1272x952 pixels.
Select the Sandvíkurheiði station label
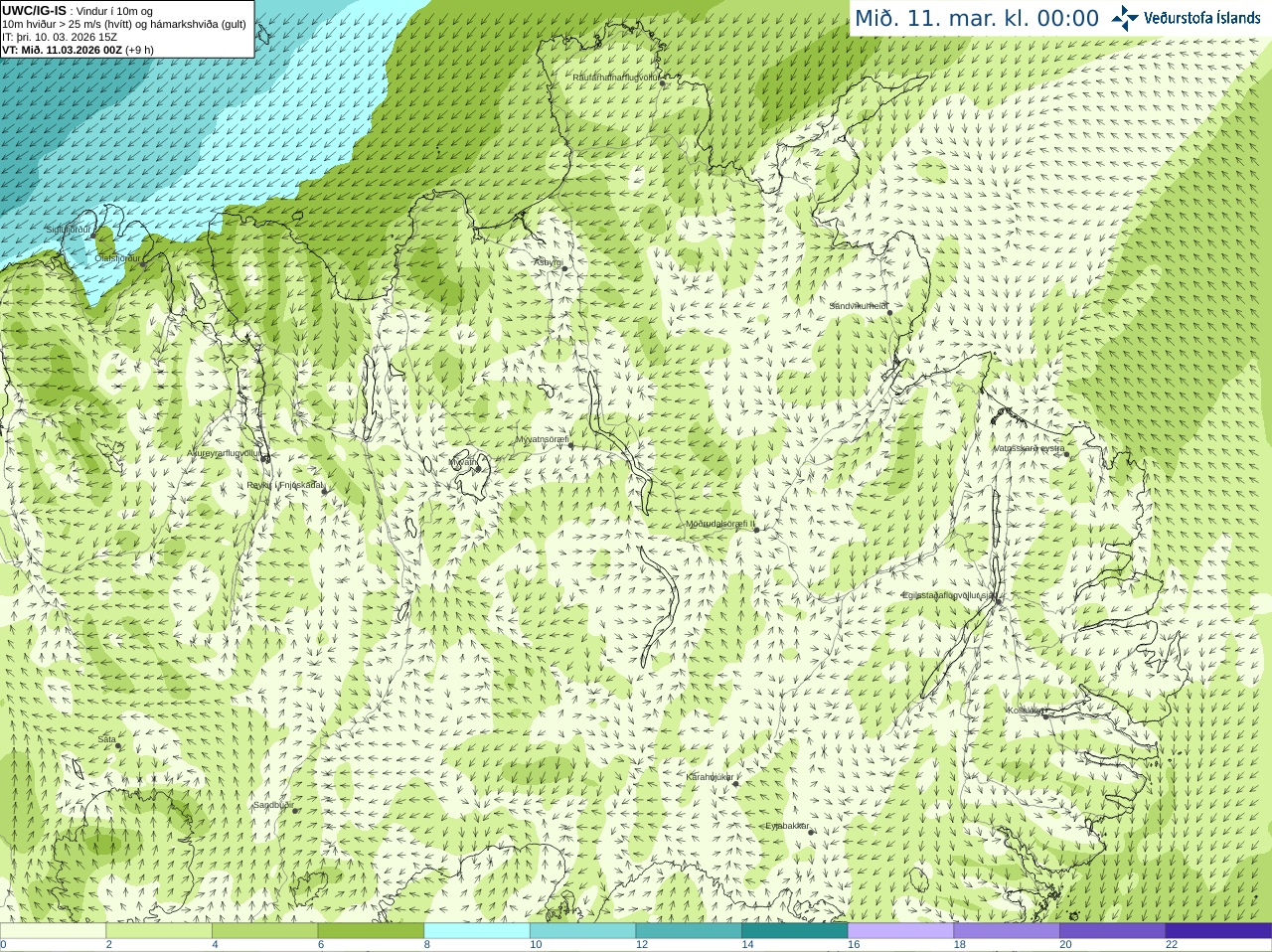[x=859, y=306]
